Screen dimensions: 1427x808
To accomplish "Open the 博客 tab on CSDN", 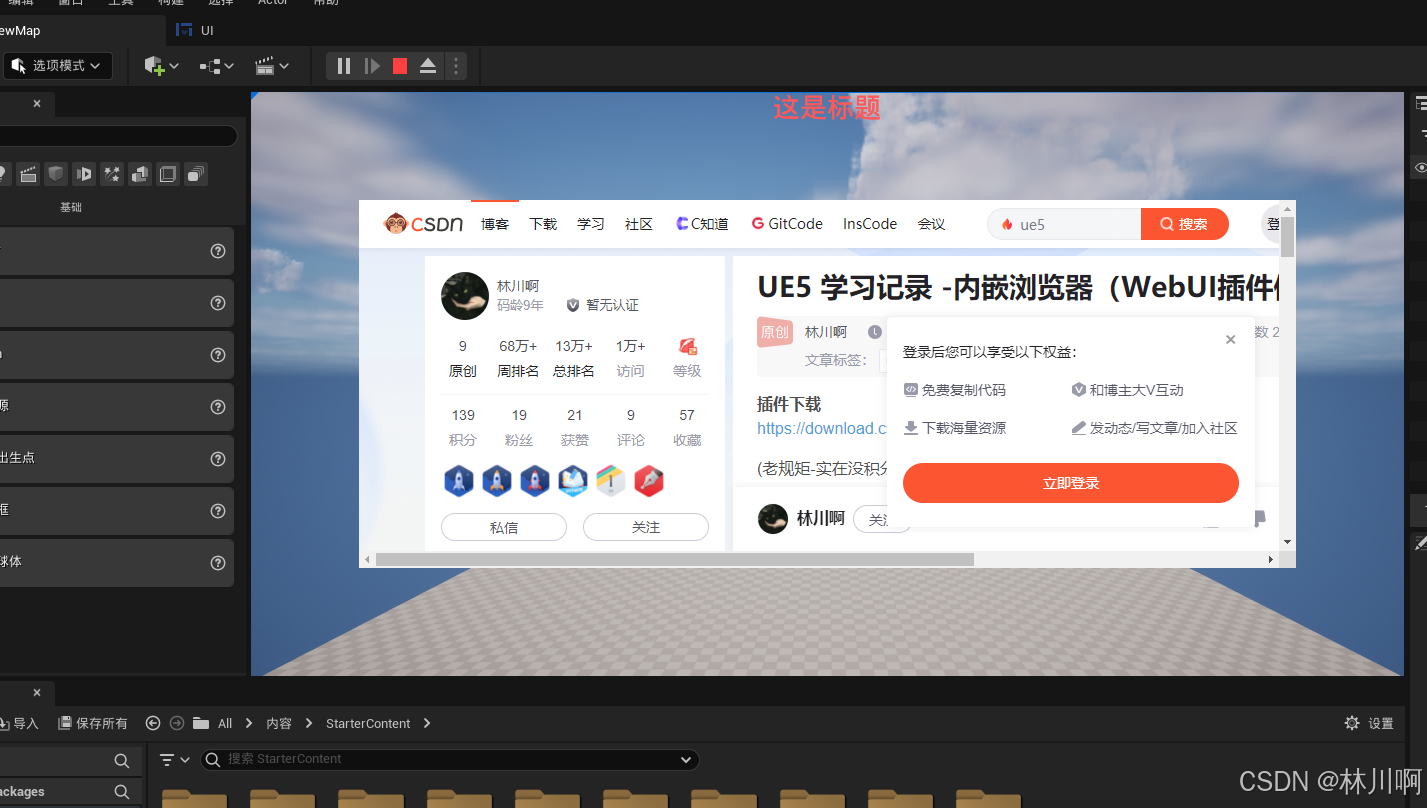I will 495,224.
